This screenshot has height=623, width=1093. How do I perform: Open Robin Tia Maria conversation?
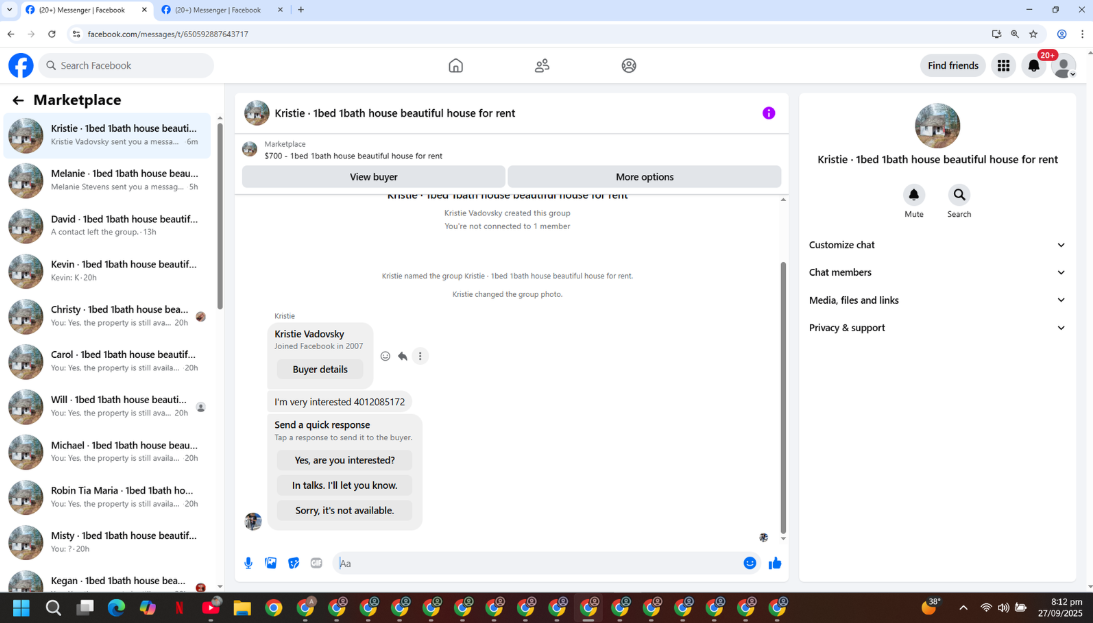point(107,498)
